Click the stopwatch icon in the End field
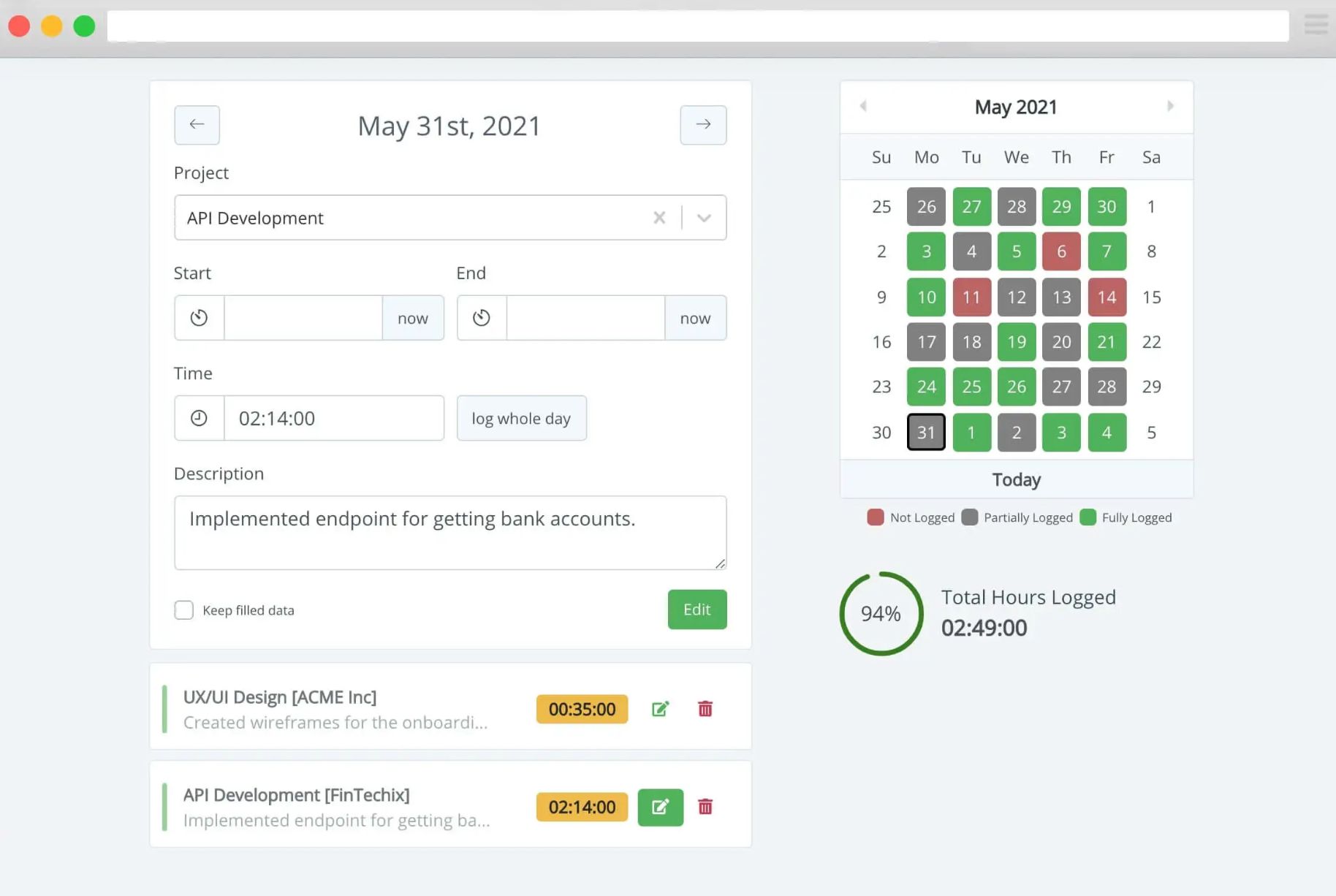This screenshot has width=1336, height=896. (480, 317)
